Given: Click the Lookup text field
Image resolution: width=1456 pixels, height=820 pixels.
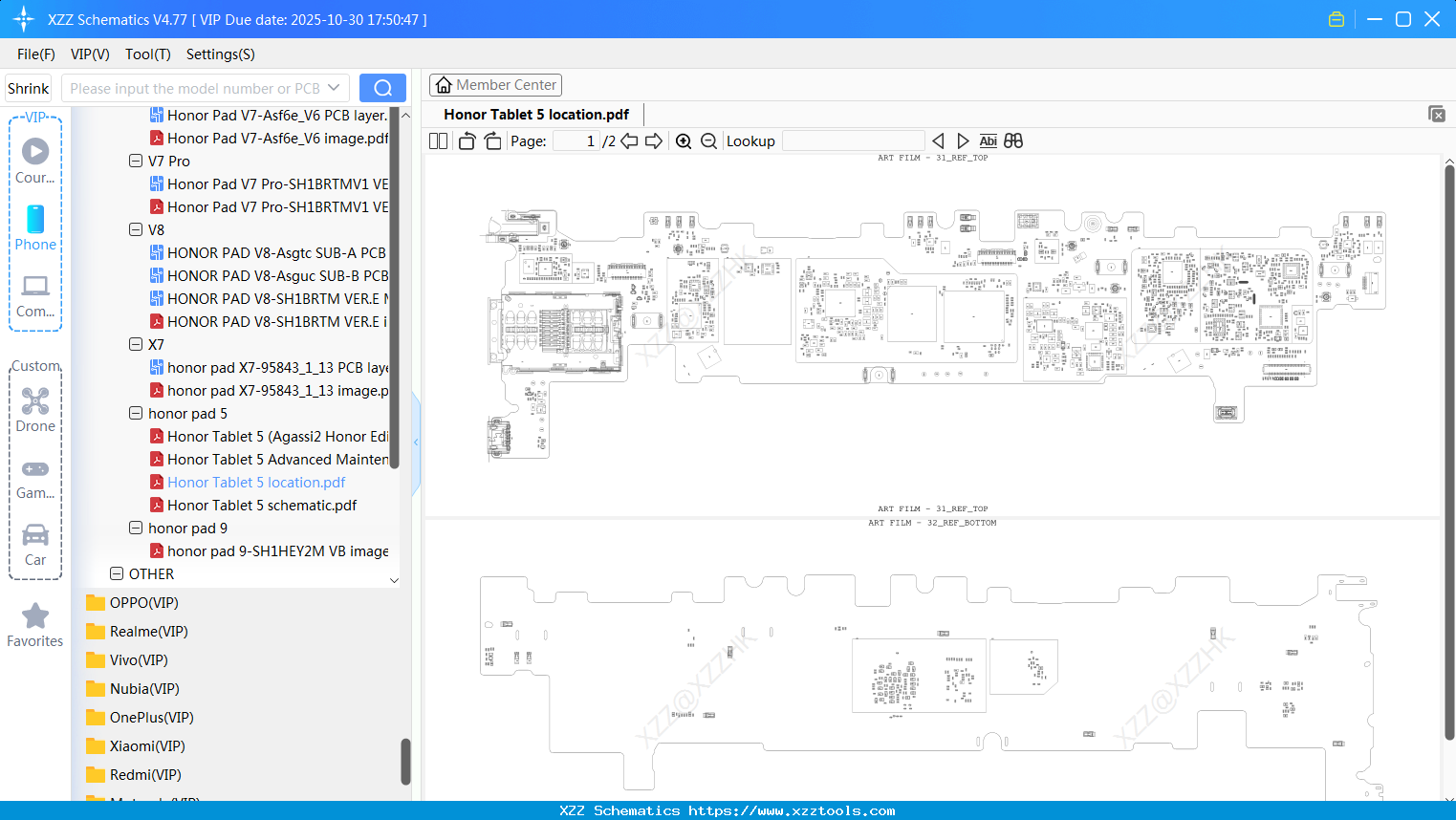Looking at the screenshot, I should [x=853, y=141].
